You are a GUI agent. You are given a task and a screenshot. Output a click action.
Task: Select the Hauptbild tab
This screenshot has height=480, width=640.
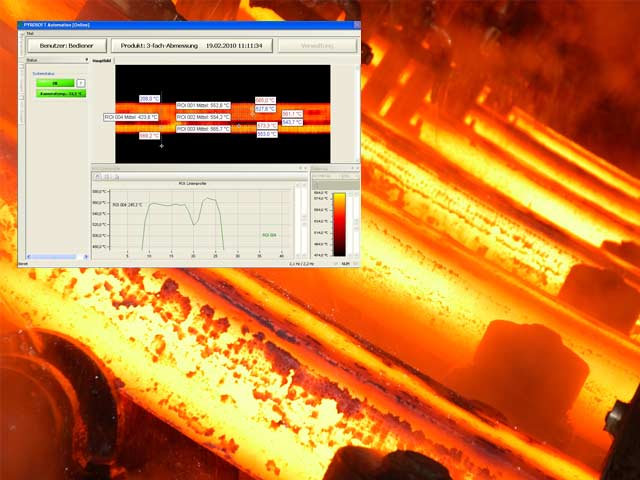[x=103, y=61]
